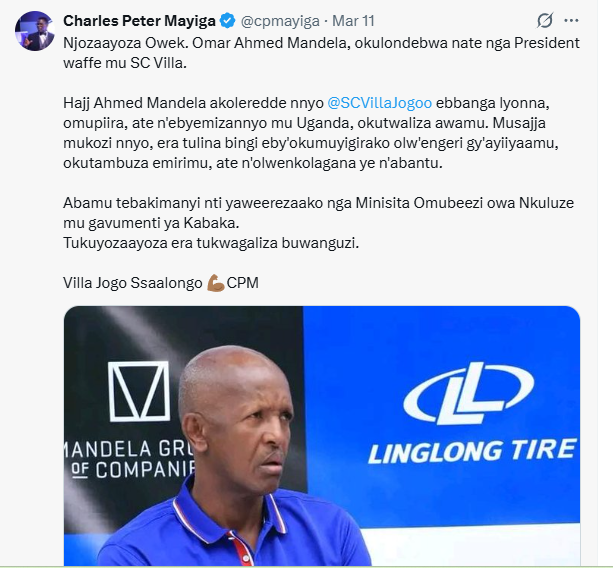Click the Mandela Group square logo
The width and height of the screenshot is (613, 568).
click(139, 391)
